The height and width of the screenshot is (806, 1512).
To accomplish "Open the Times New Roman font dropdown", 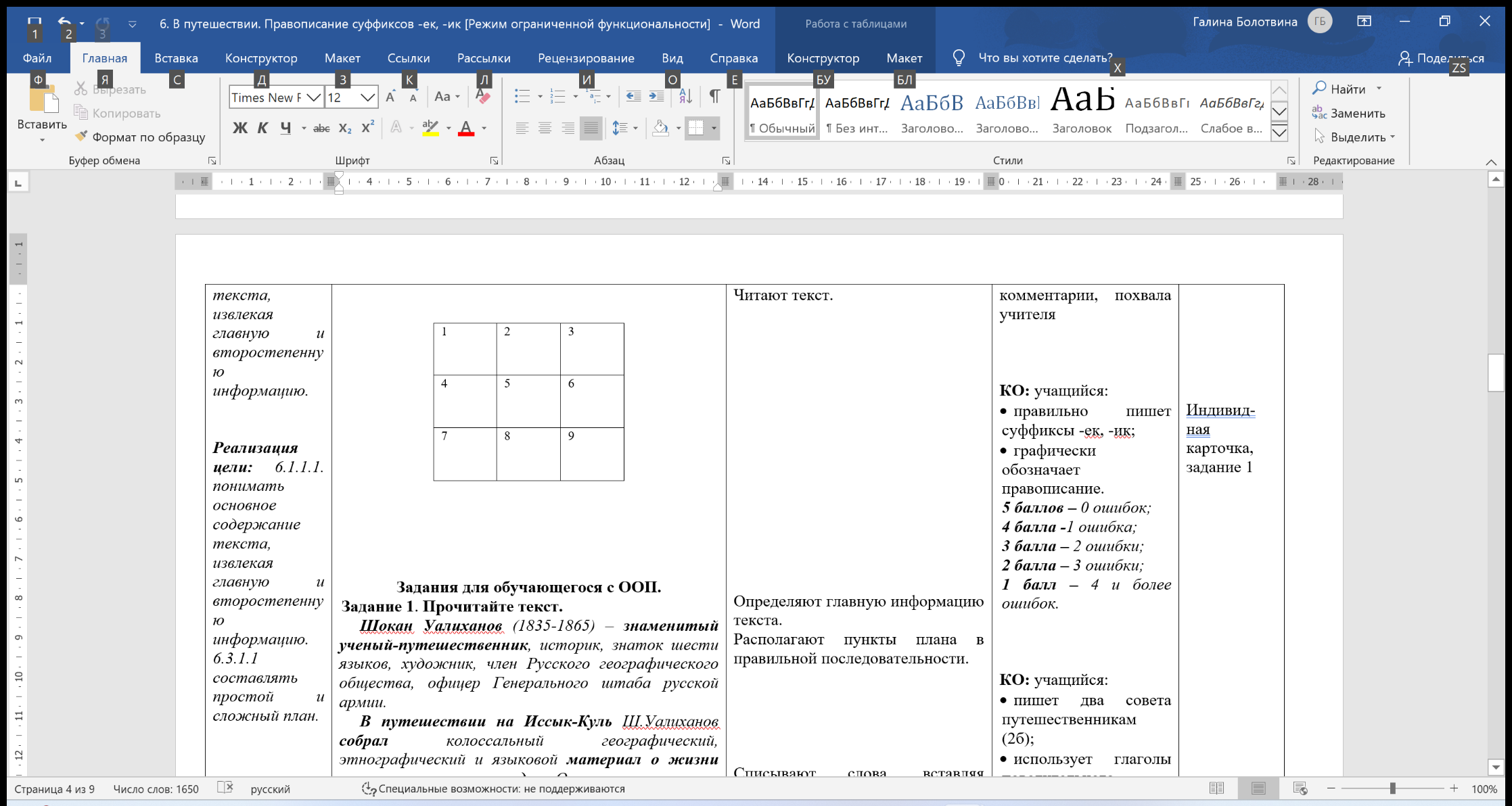I will tap(313, 97).
